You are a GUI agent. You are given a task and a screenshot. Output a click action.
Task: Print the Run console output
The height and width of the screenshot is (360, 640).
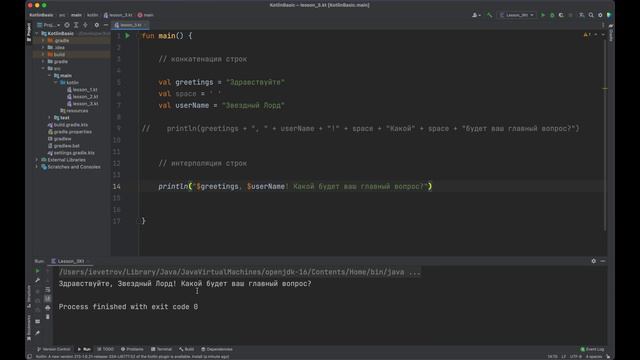[48, 307]
